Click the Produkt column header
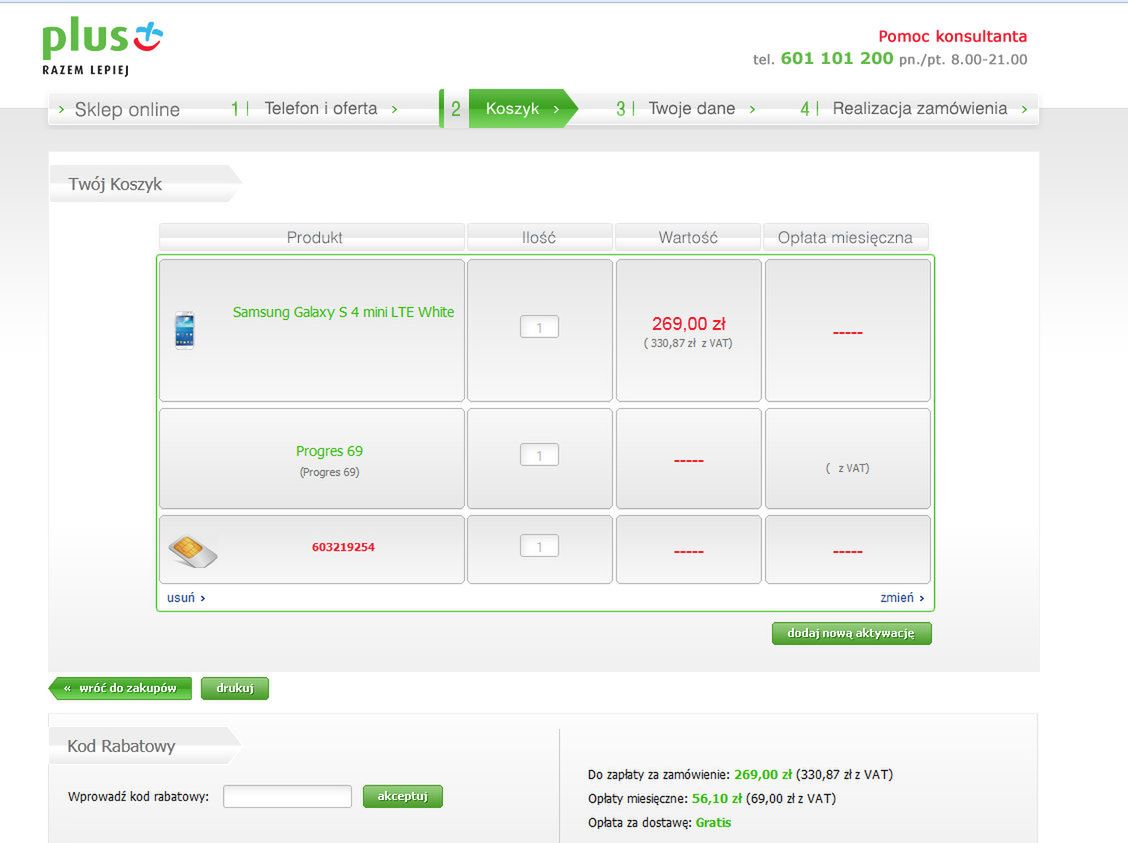 click(311, 237)
